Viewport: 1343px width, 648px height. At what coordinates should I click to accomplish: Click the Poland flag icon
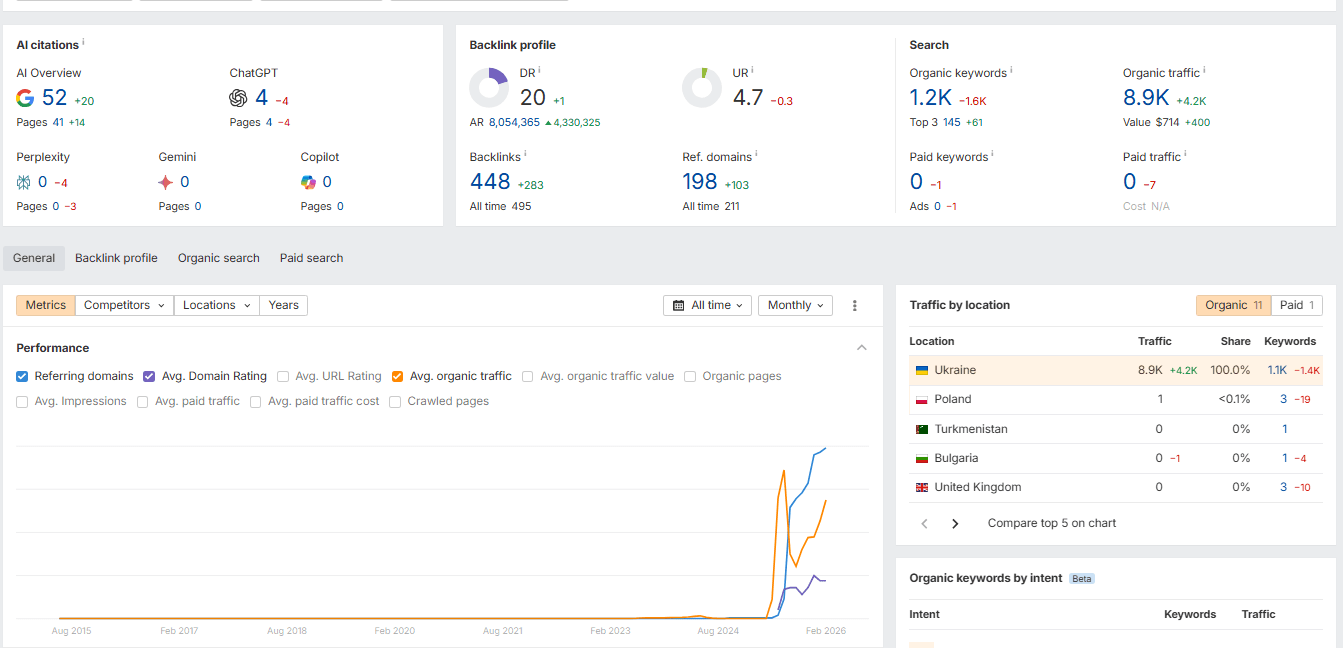[922, 399]
